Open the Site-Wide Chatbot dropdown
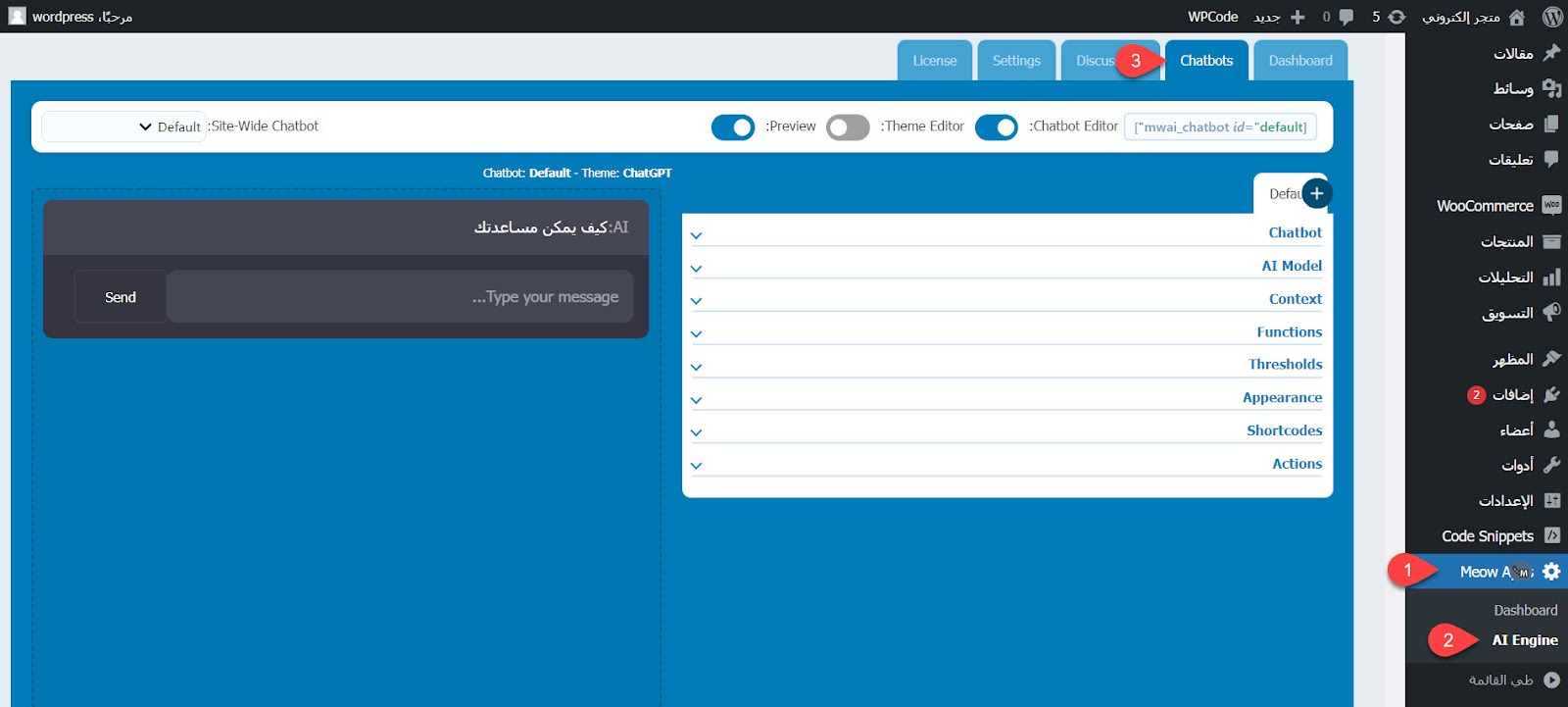 coord(123,126)
